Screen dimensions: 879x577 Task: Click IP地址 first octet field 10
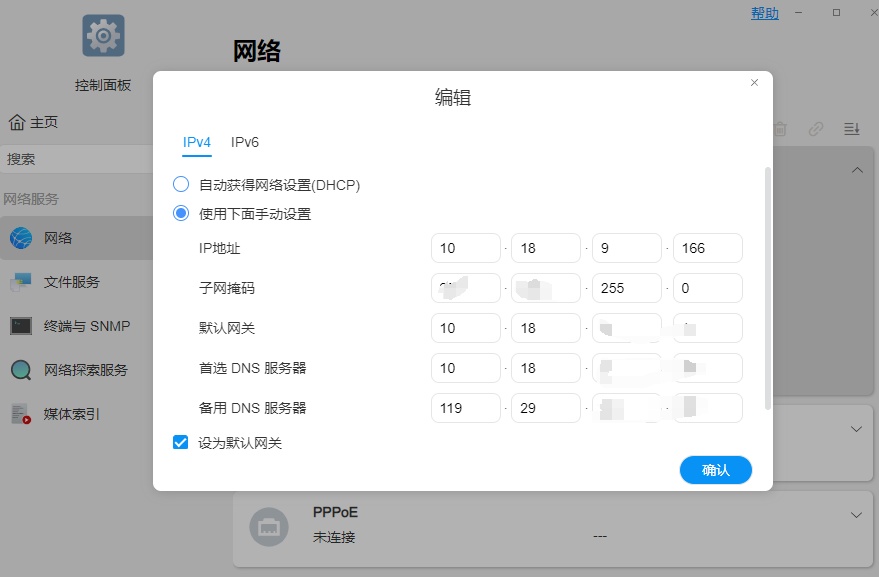point(466,248)
